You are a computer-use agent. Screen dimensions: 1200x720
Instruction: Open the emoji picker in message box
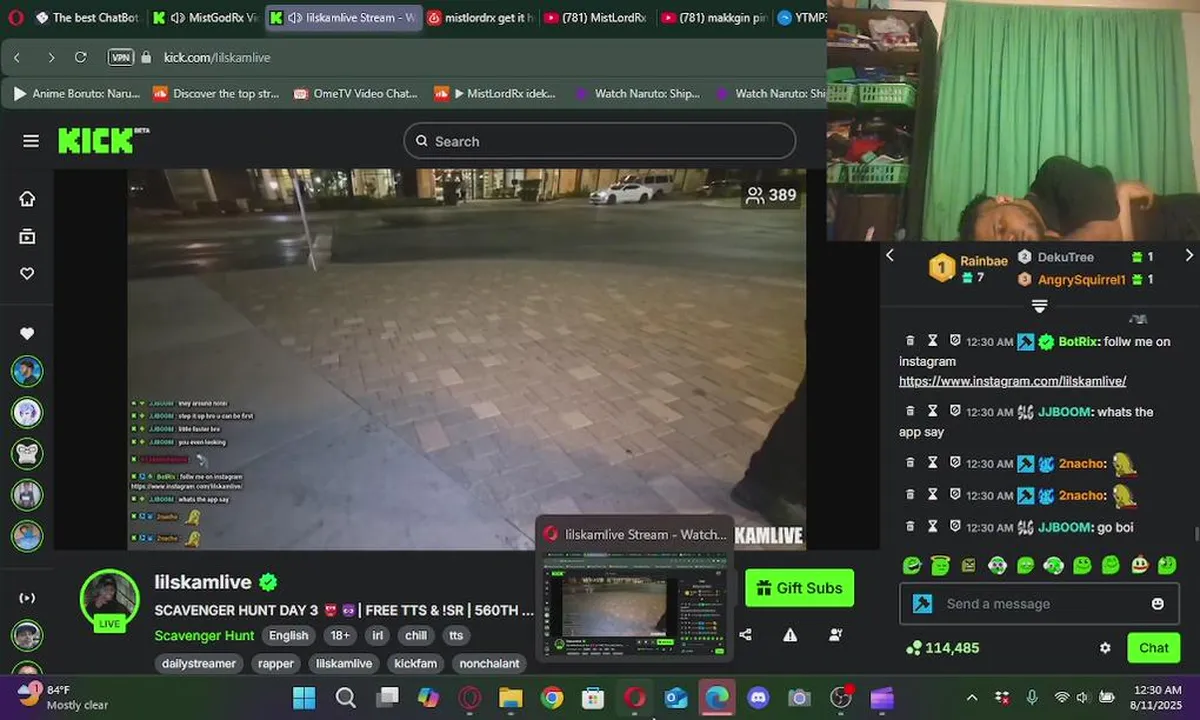(x=1158, y=604)
